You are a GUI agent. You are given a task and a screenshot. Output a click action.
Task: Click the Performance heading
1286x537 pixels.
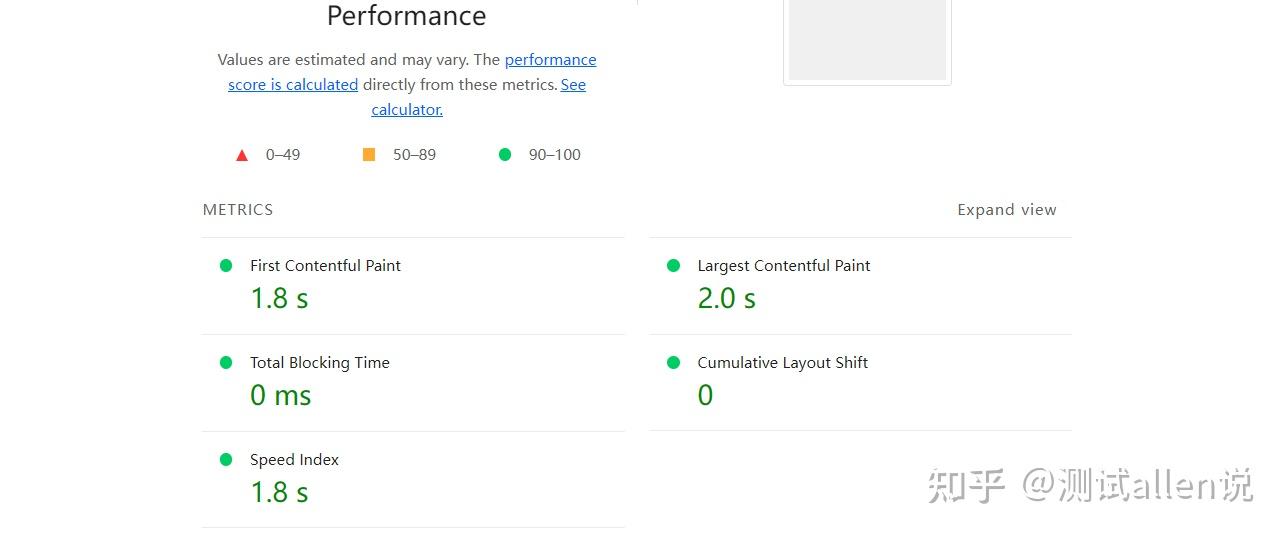406,16
